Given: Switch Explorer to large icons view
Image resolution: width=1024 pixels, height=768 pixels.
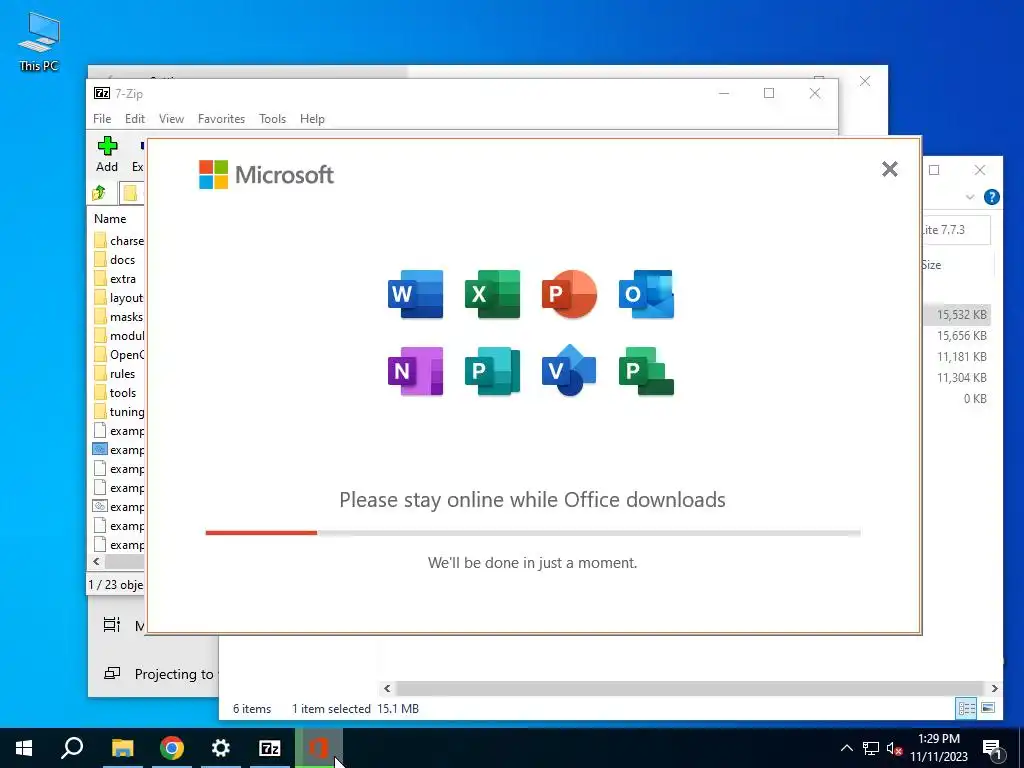Looking at the screenshot, I should 988,709.
